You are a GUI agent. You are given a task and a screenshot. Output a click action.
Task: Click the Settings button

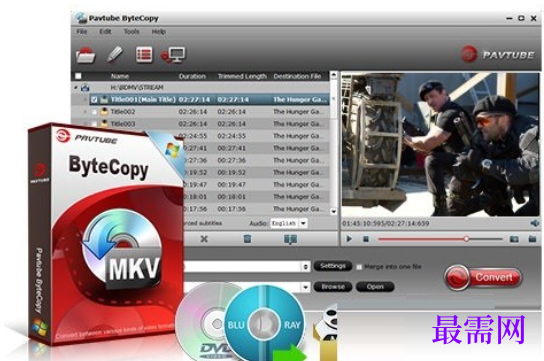pos(333,266)
